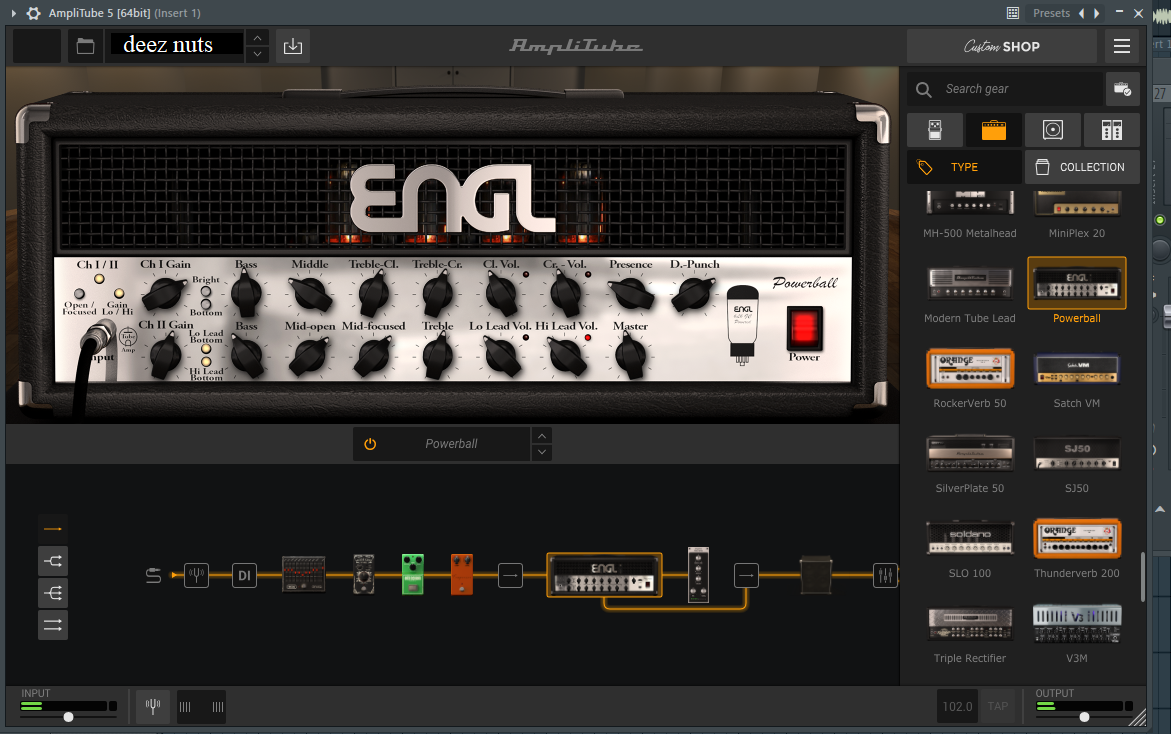Select the DI block in signal chain

pos(244,575)
